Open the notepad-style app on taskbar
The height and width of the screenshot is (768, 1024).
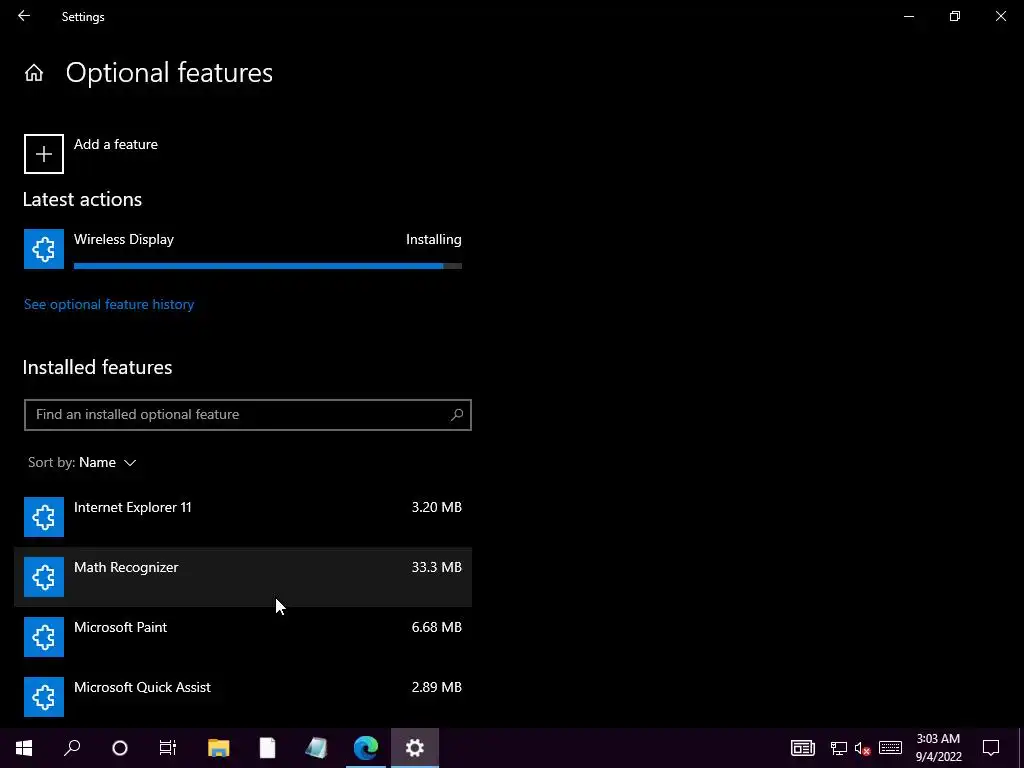click(317, 748)
